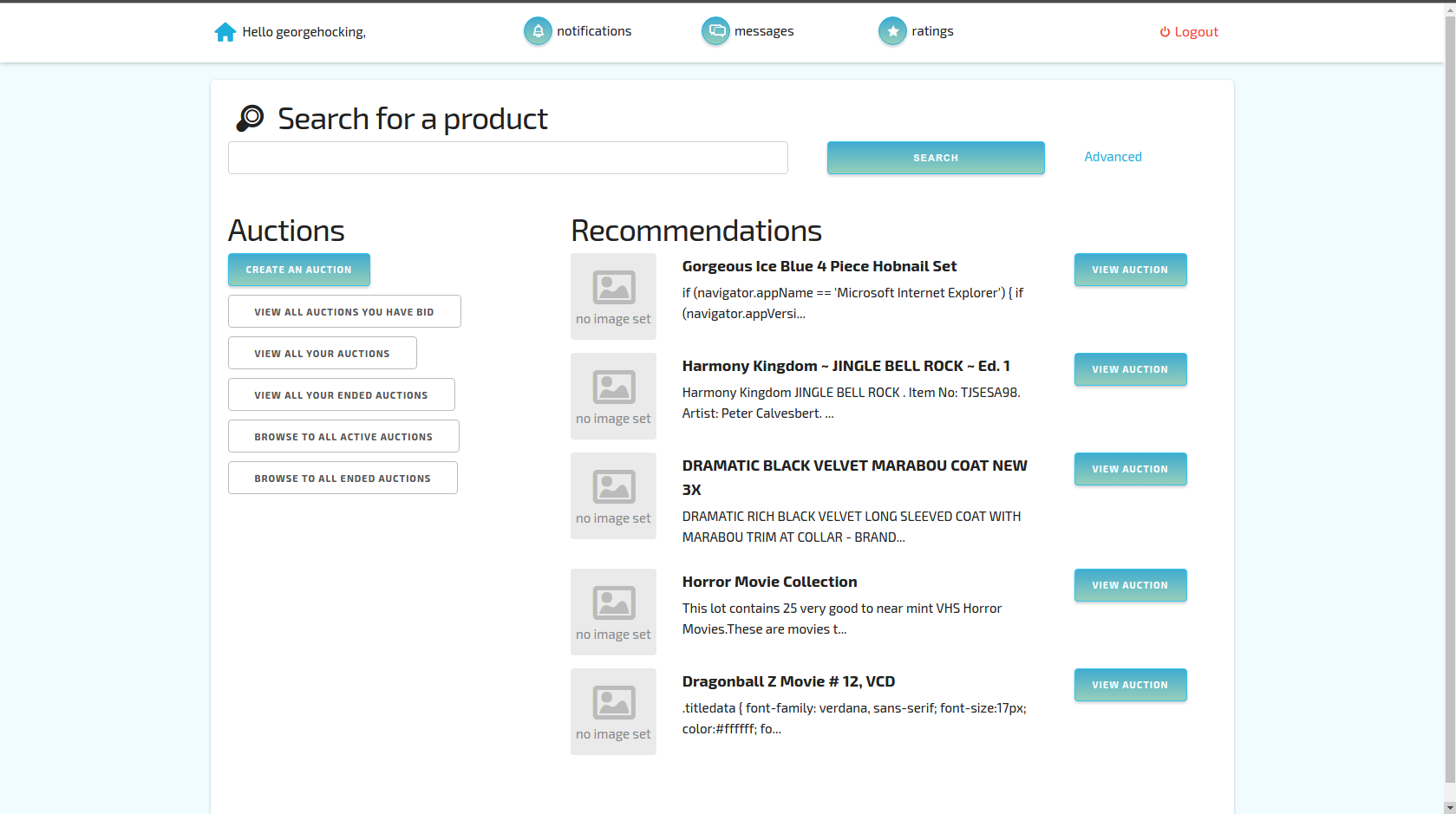Click CREATE AN AUCTION
Image resolution: width=1456 pixels, height=814 pixels.
[298, 270]
